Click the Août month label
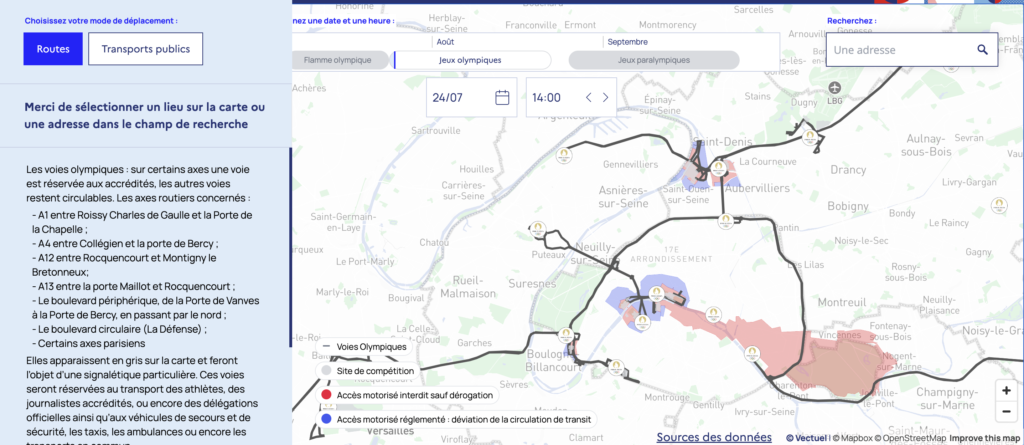 click(x=446, y=42)
